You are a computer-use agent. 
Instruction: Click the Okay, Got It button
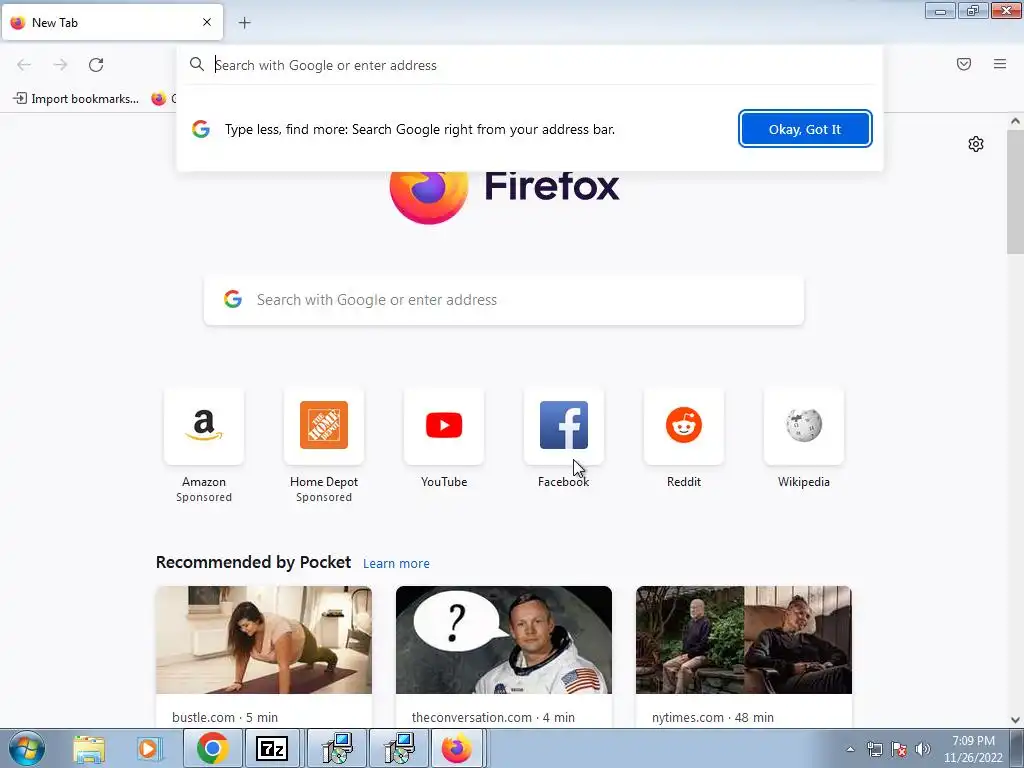[805, 129]
